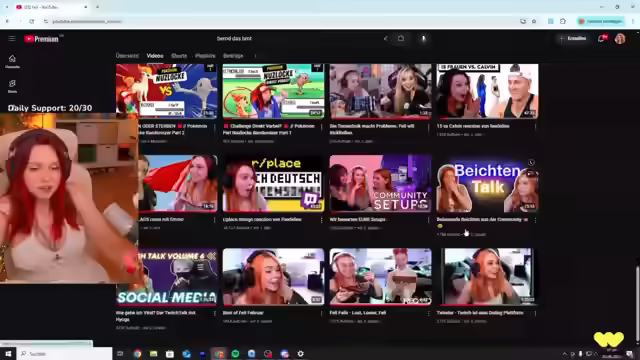This screenshot has width=640, height=360.
Task: Add Beichten Talk video to queue
Action: pos(531,173)
